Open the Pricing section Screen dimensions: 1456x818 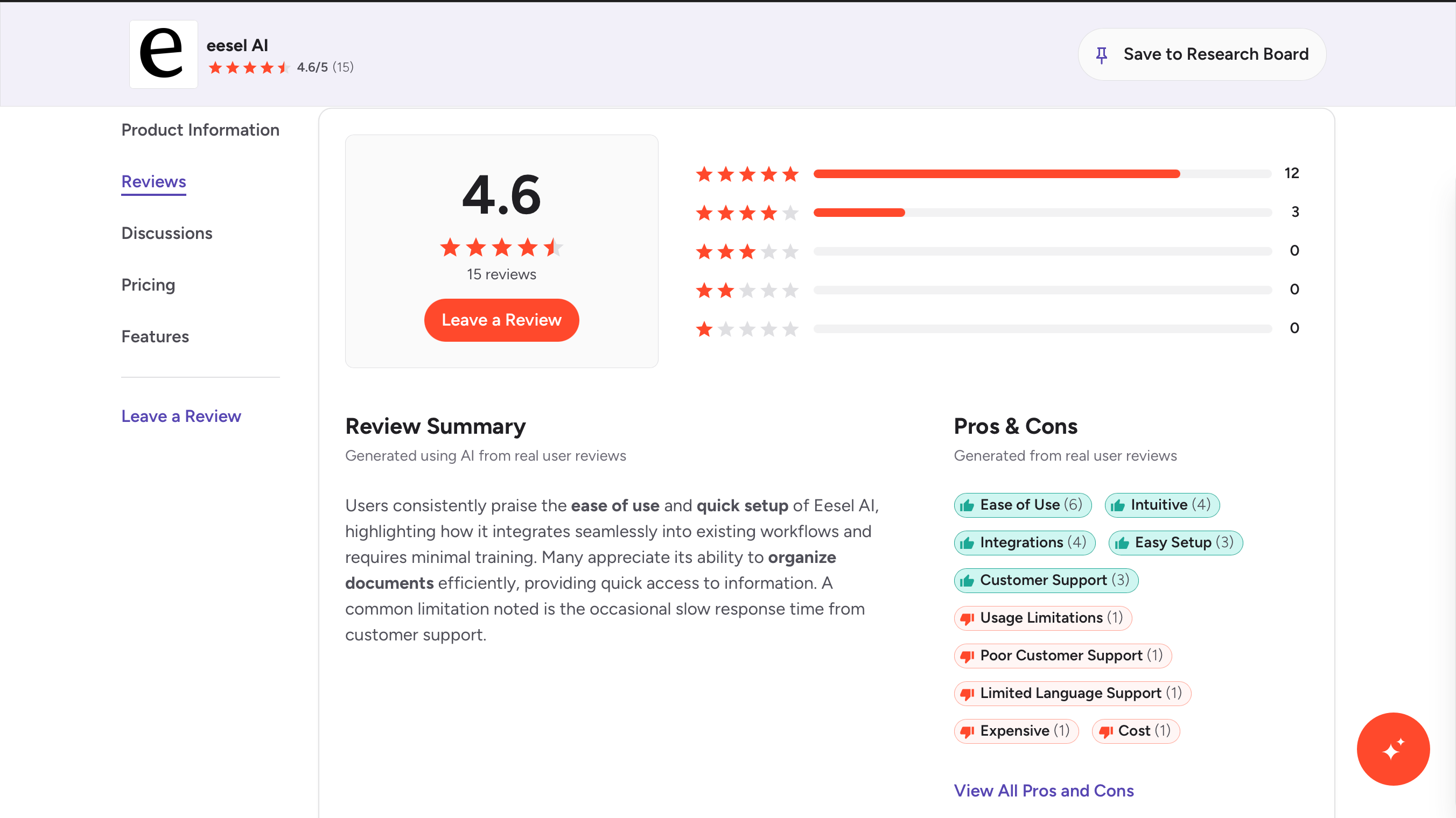pyautogui.click(x=148, y=285)
